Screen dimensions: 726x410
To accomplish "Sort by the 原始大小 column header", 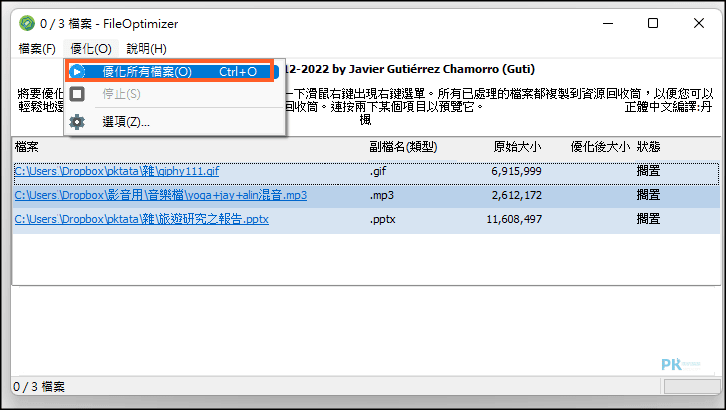I will 518,147.
